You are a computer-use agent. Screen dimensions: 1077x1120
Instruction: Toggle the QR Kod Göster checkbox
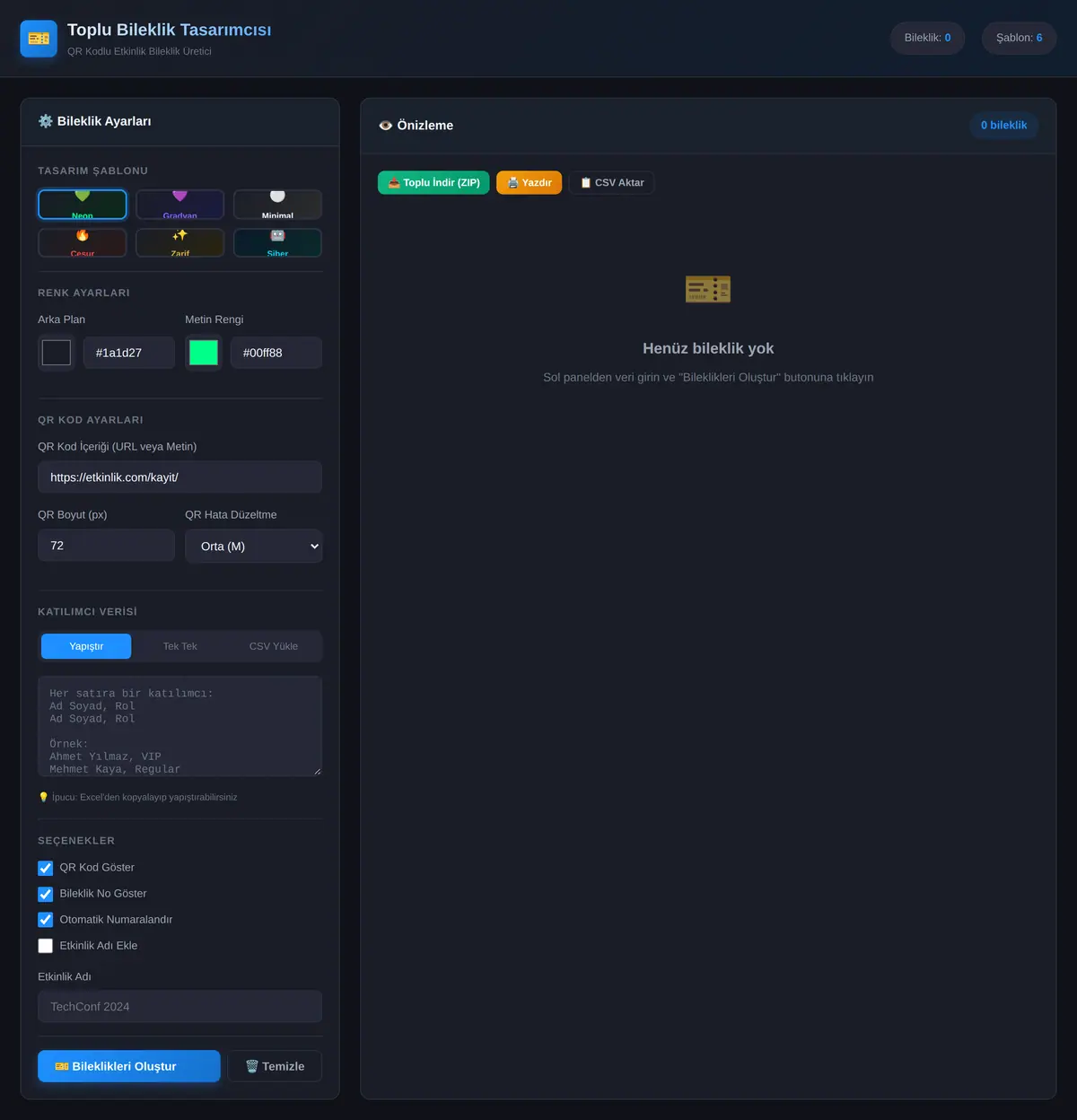pos(46,868)
